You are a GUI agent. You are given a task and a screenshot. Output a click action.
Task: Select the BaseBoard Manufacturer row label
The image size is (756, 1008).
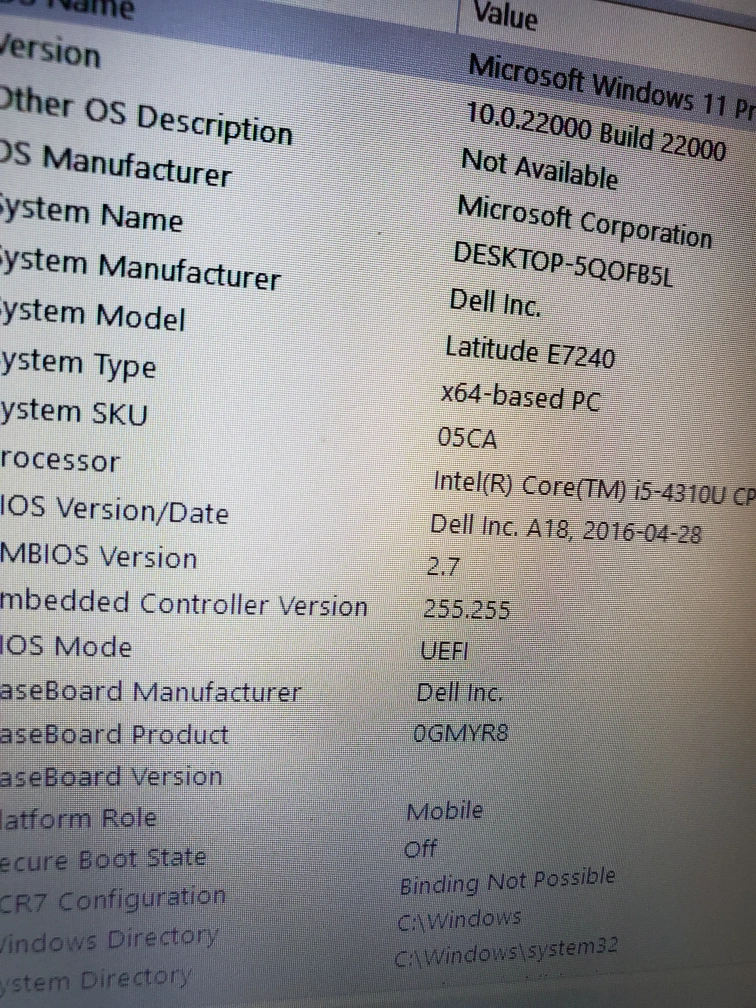tap(150, 691)
